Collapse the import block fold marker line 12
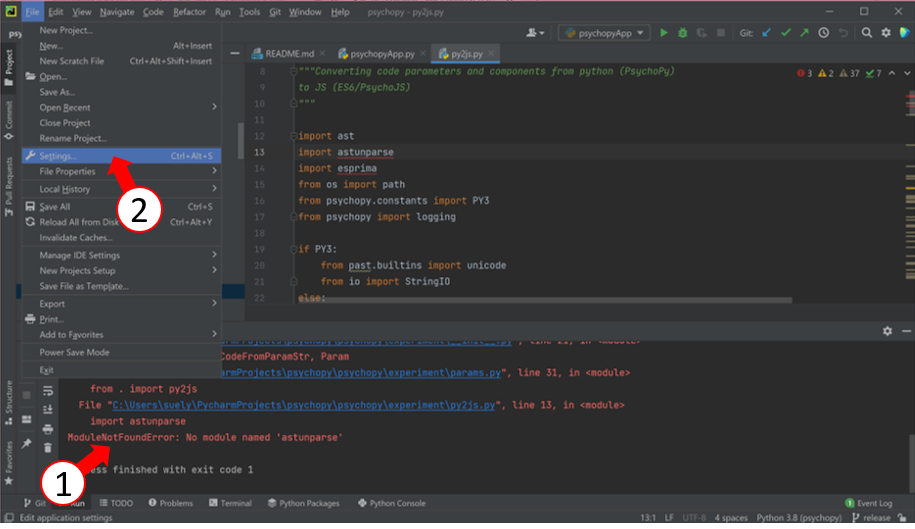 [x=294, y=136]
